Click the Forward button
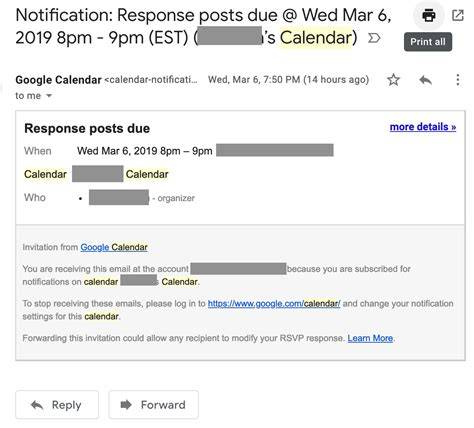Image resolution: width=474 pixels, height=428 pixels. coord(153,405)
